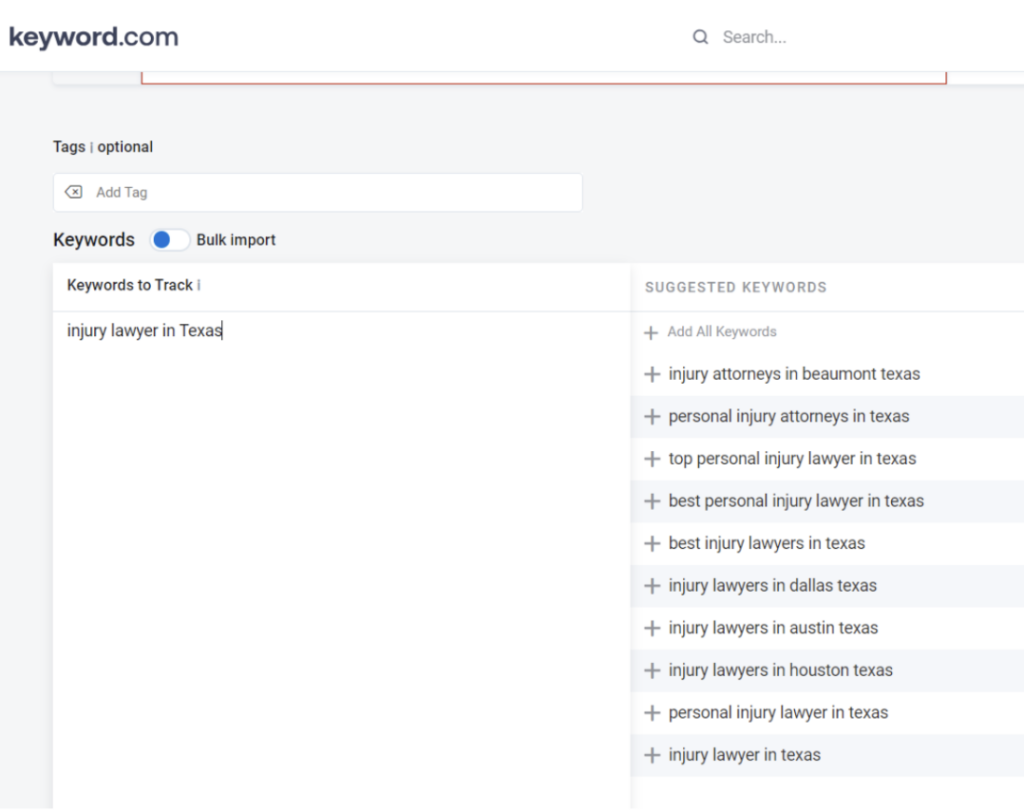Add "personal injury attorneys in texas" with its plus icon

tap(649, 416)
